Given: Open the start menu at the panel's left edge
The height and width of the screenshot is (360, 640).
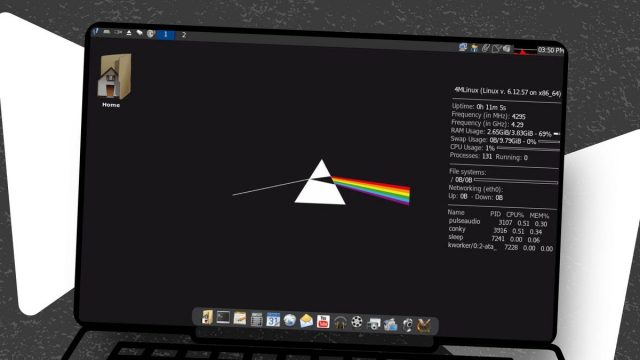Looking at the screenshot, I should click(96, 31).
